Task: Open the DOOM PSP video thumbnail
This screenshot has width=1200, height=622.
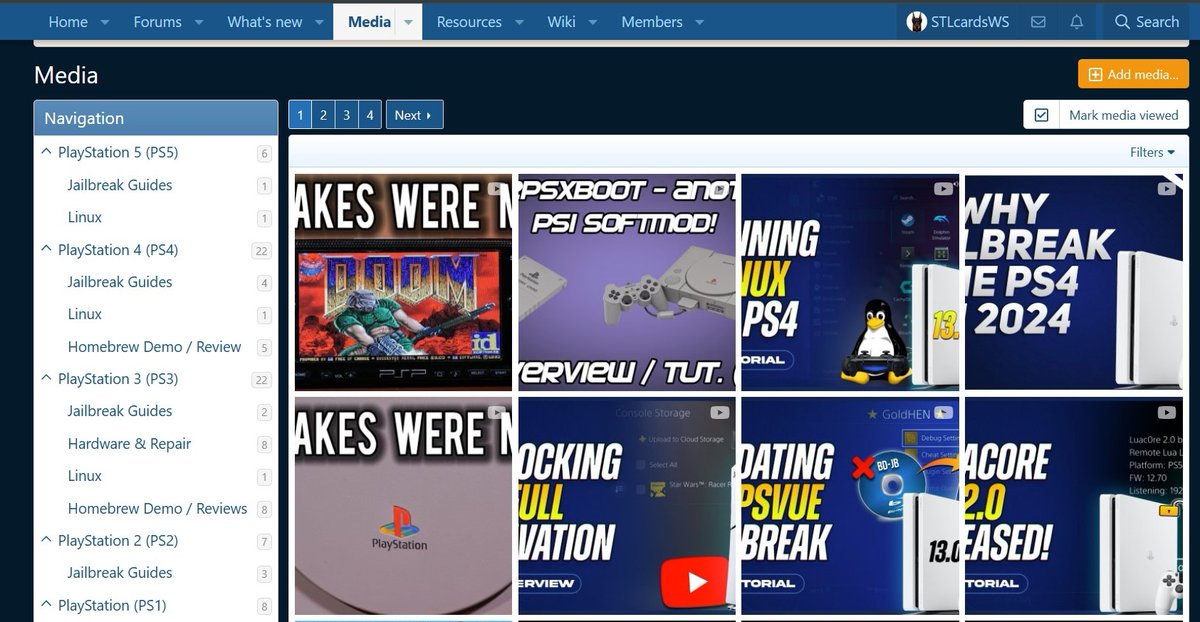Action: click(x=403, y=282)
